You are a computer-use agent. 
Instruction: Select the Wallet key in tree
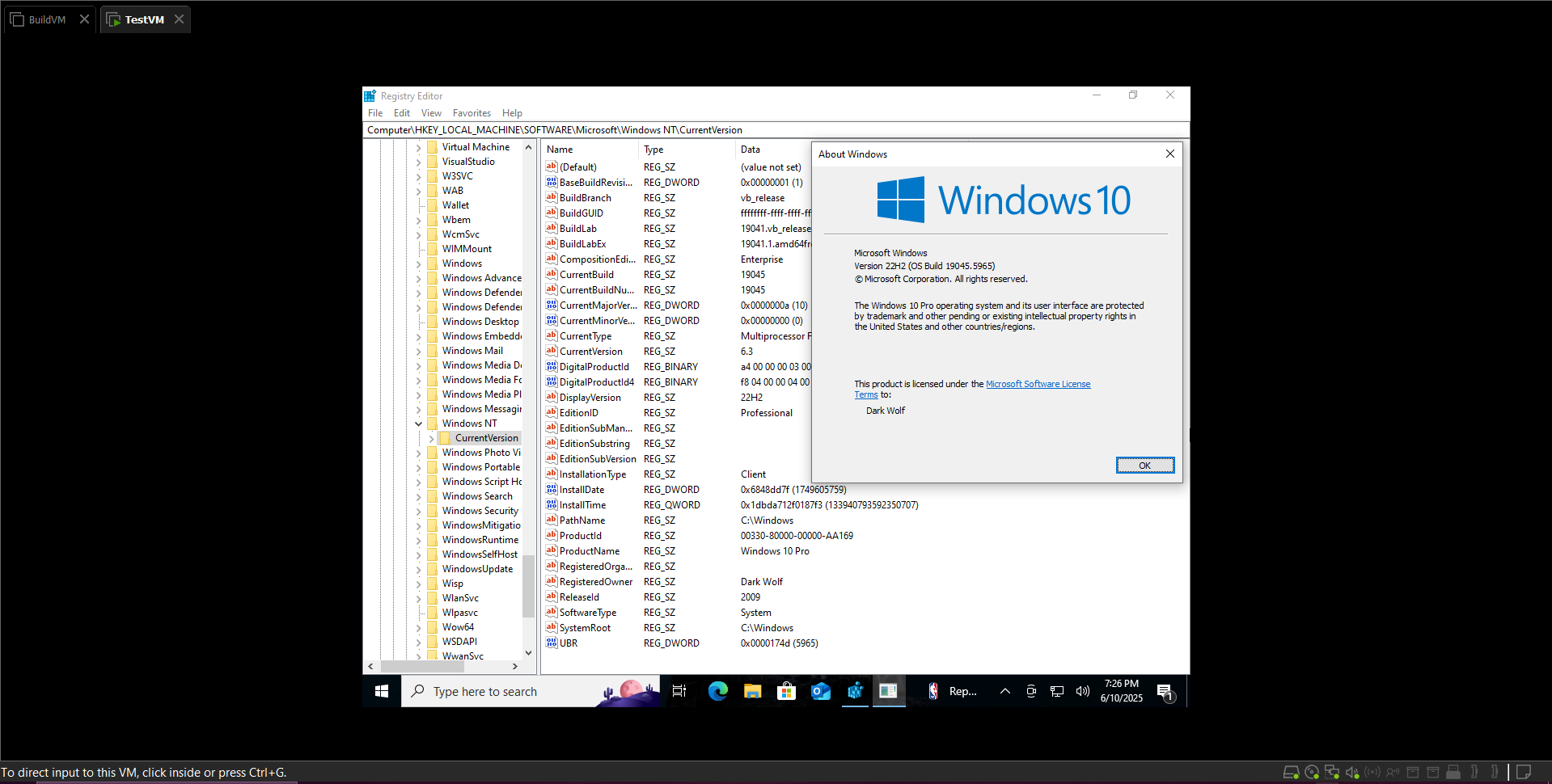click(x=455, y=205)
